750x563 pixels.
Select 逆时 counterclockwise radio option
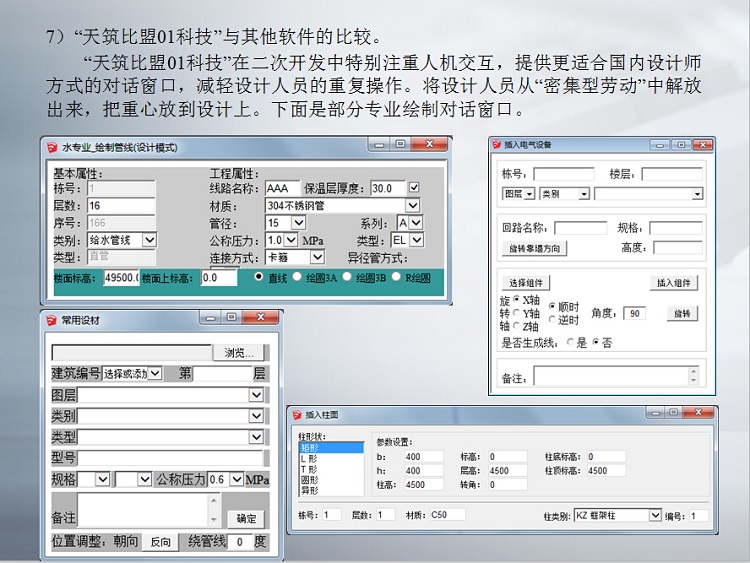tap(552, 319)
